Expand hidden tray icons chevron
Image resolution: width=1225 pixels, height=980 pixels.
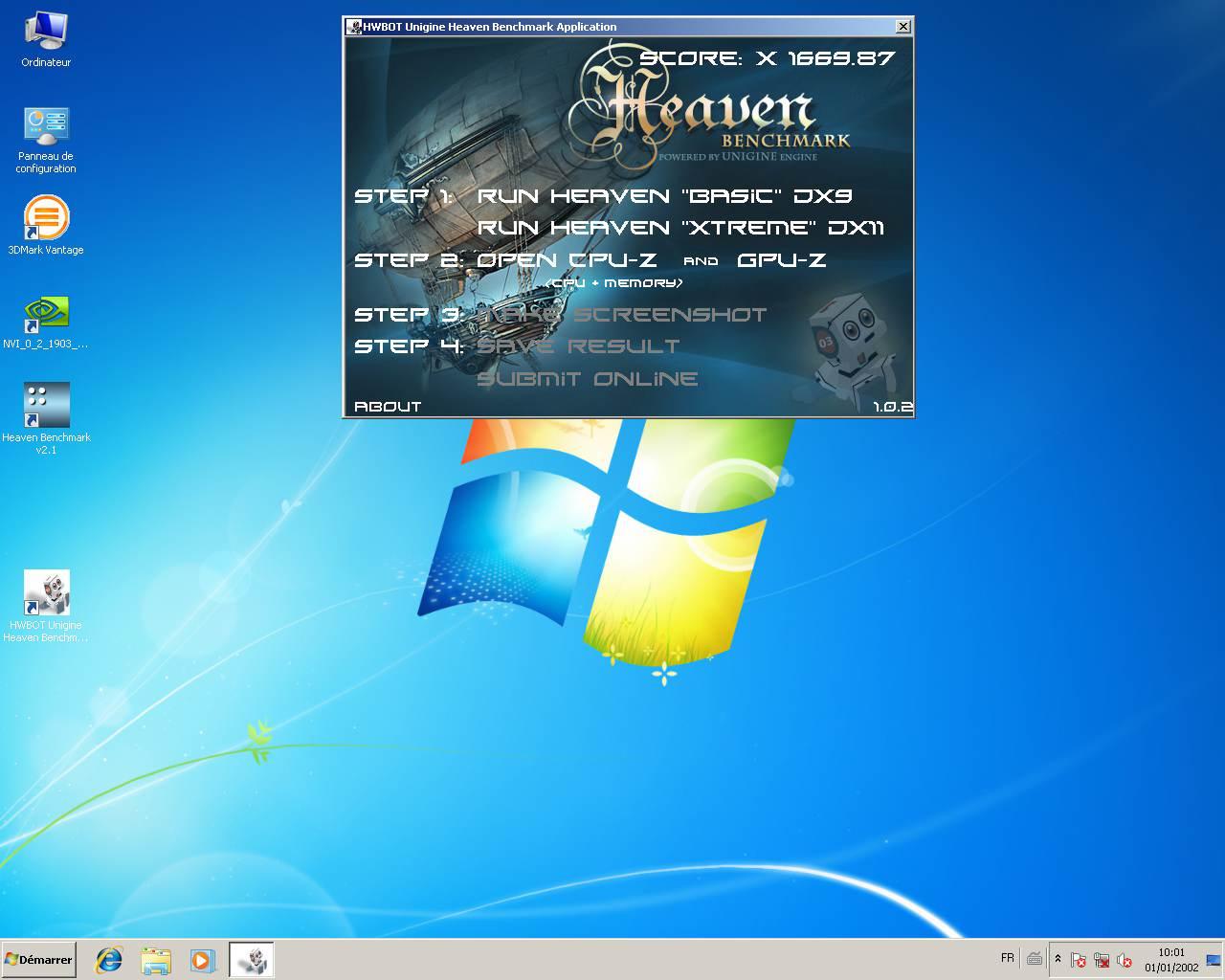[1058, 959]
